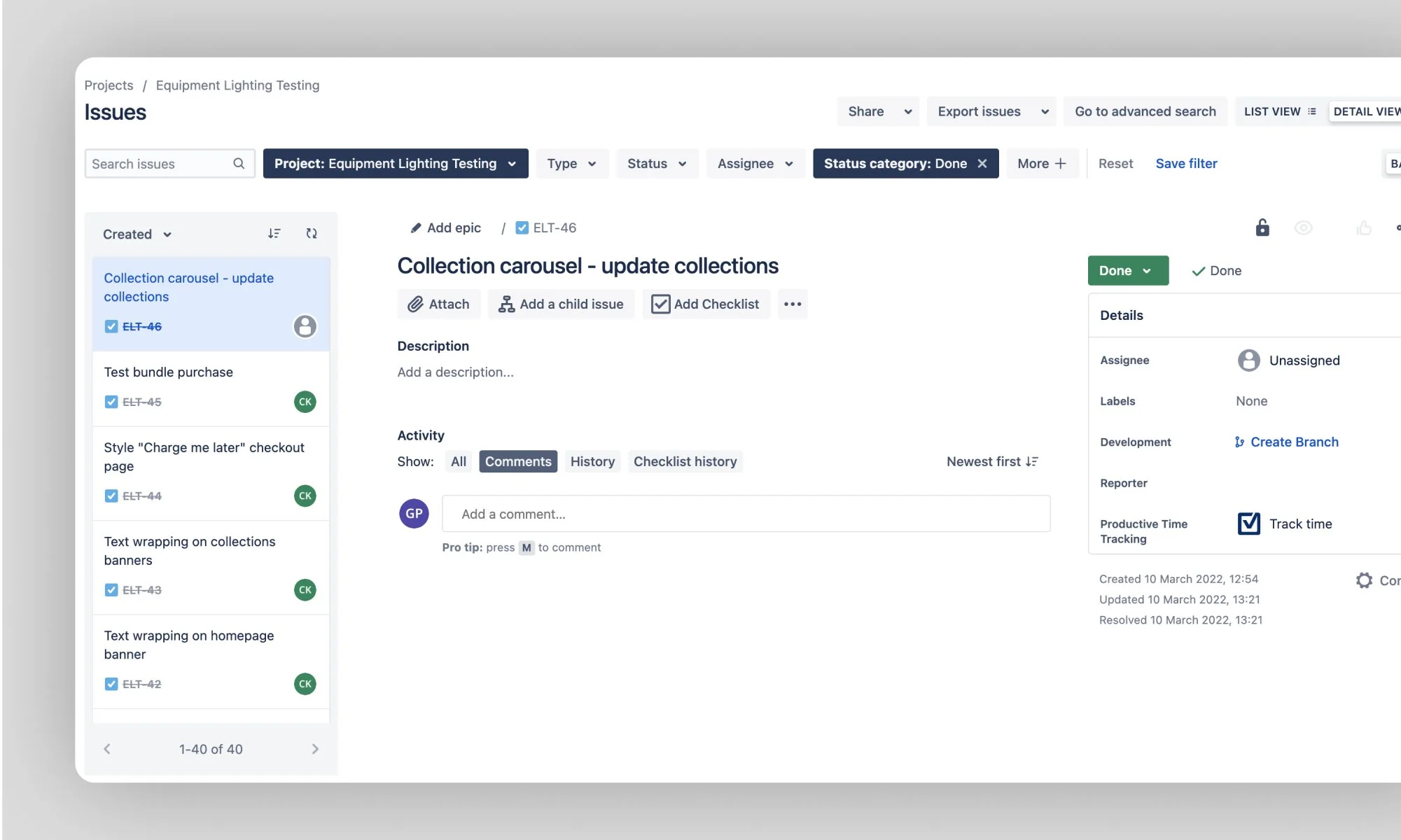Remove the Status category: Done filter

tap(982, 163)
